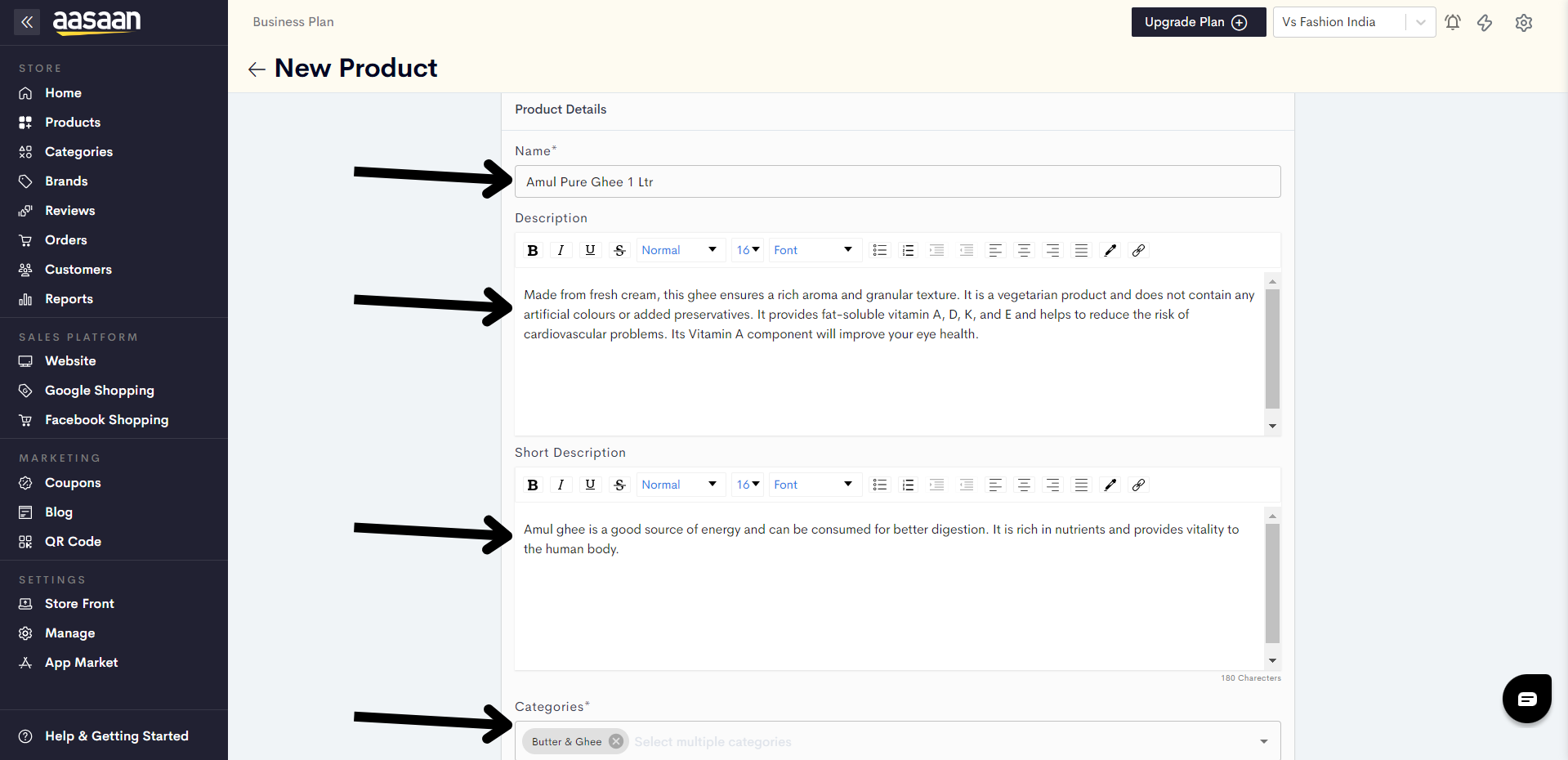Open Normal block type dropdown in Description
The height and width of the screenshot is (760, 1568).
pos(680,250)
